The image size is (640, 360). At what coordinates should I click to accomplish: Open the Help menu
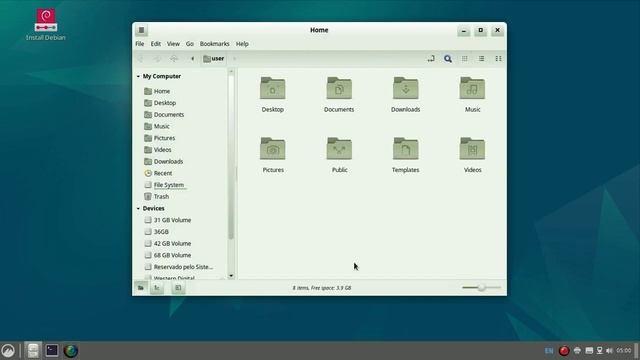[242, 44]
